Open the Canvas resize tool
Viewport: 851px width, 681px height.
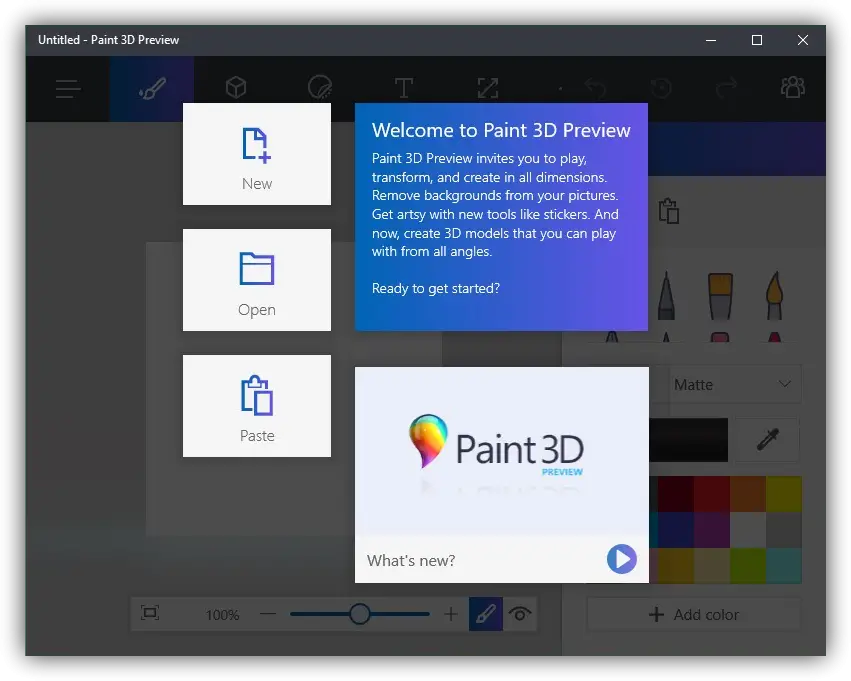pos(487,89)
